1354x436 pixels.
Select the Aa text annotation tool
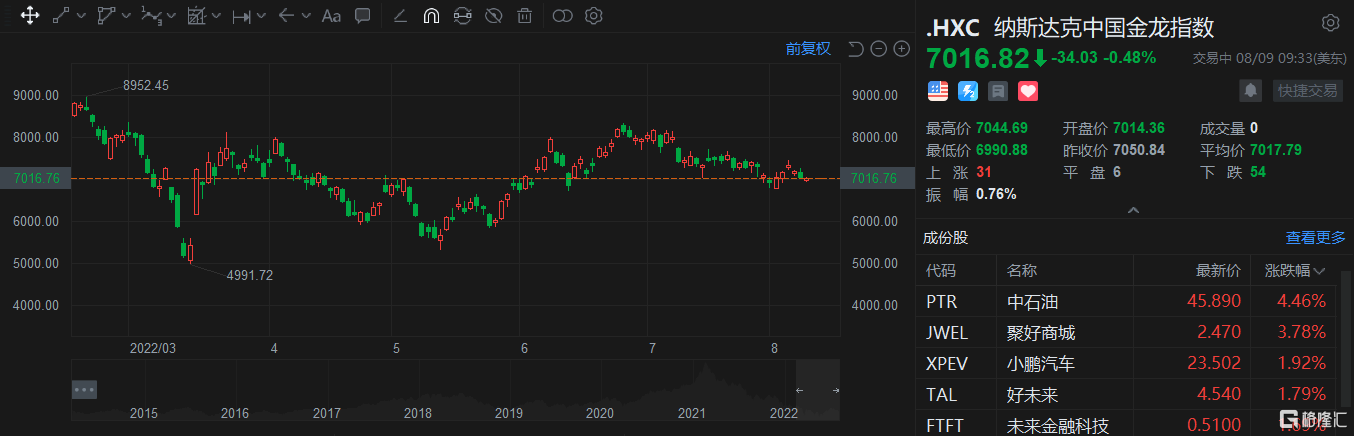(332, 16)
